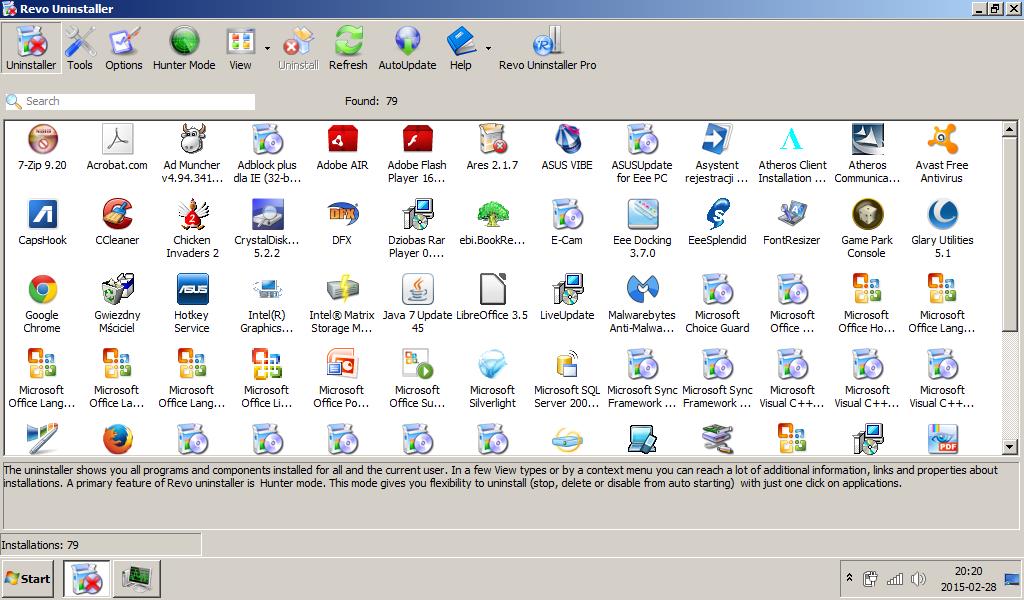Select Ad Muncher in the list
The image size is (1024, 600).
click(192, 155)
